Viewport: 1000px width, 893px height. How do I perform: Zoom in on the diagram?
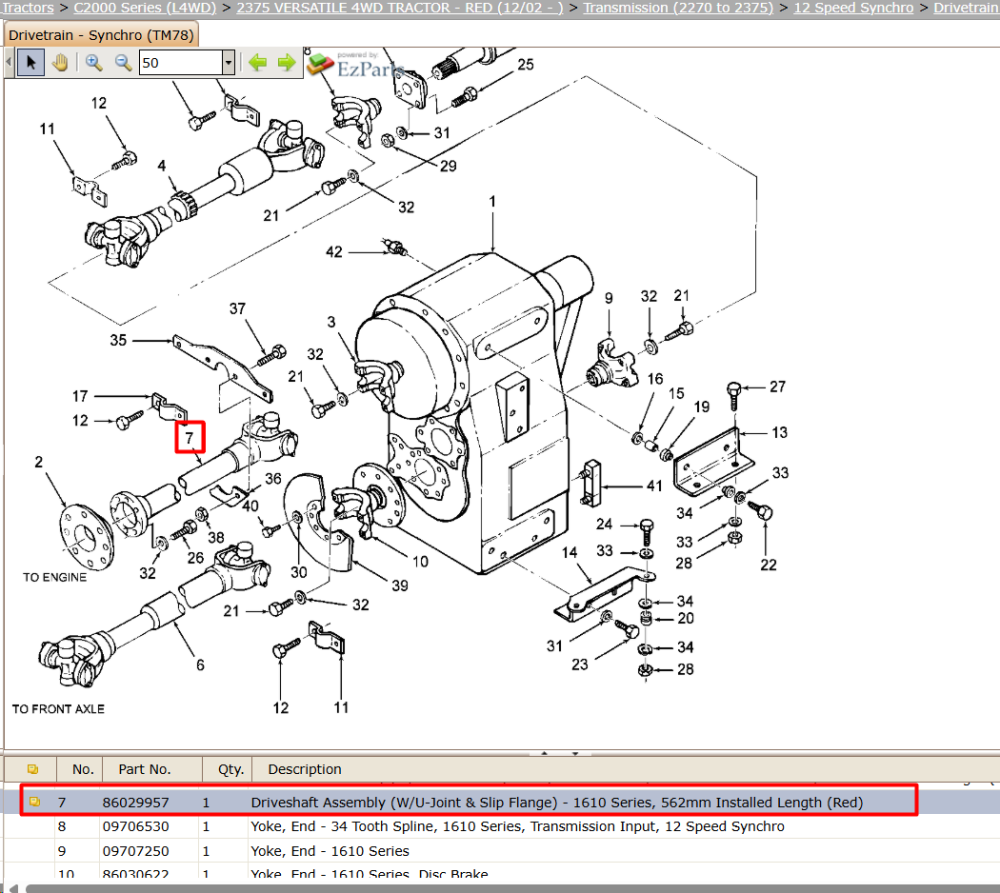[x=94, y=63]
